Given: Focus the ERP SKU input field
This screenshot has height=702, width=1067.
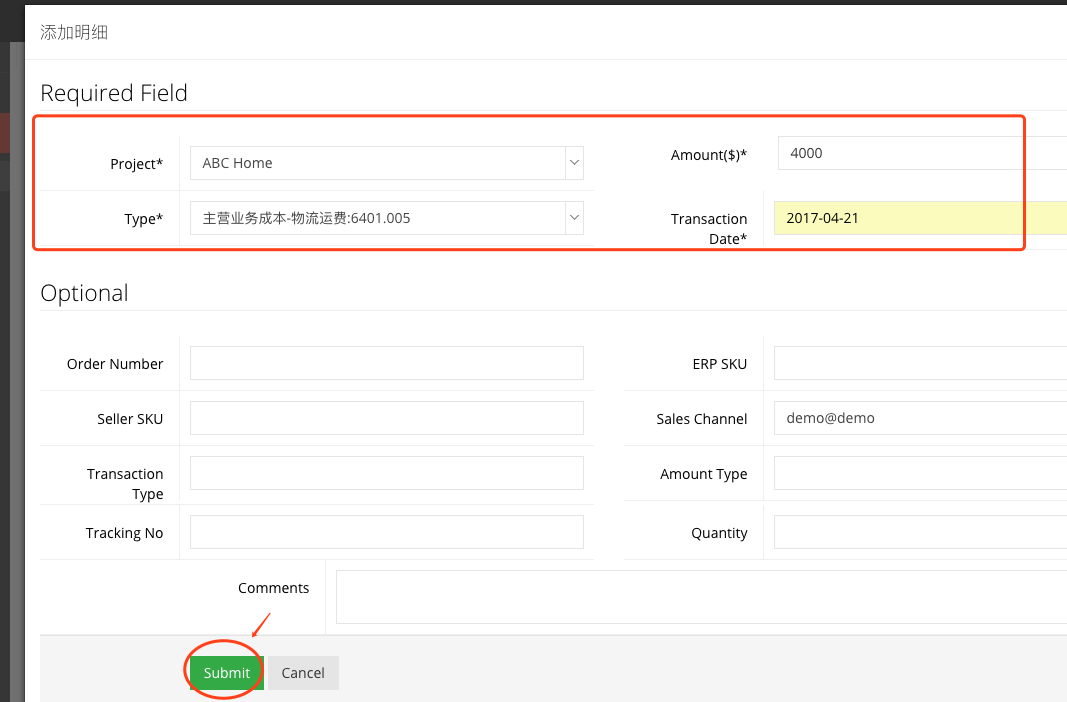Looking at the screenshot, I should pos(920,363).
